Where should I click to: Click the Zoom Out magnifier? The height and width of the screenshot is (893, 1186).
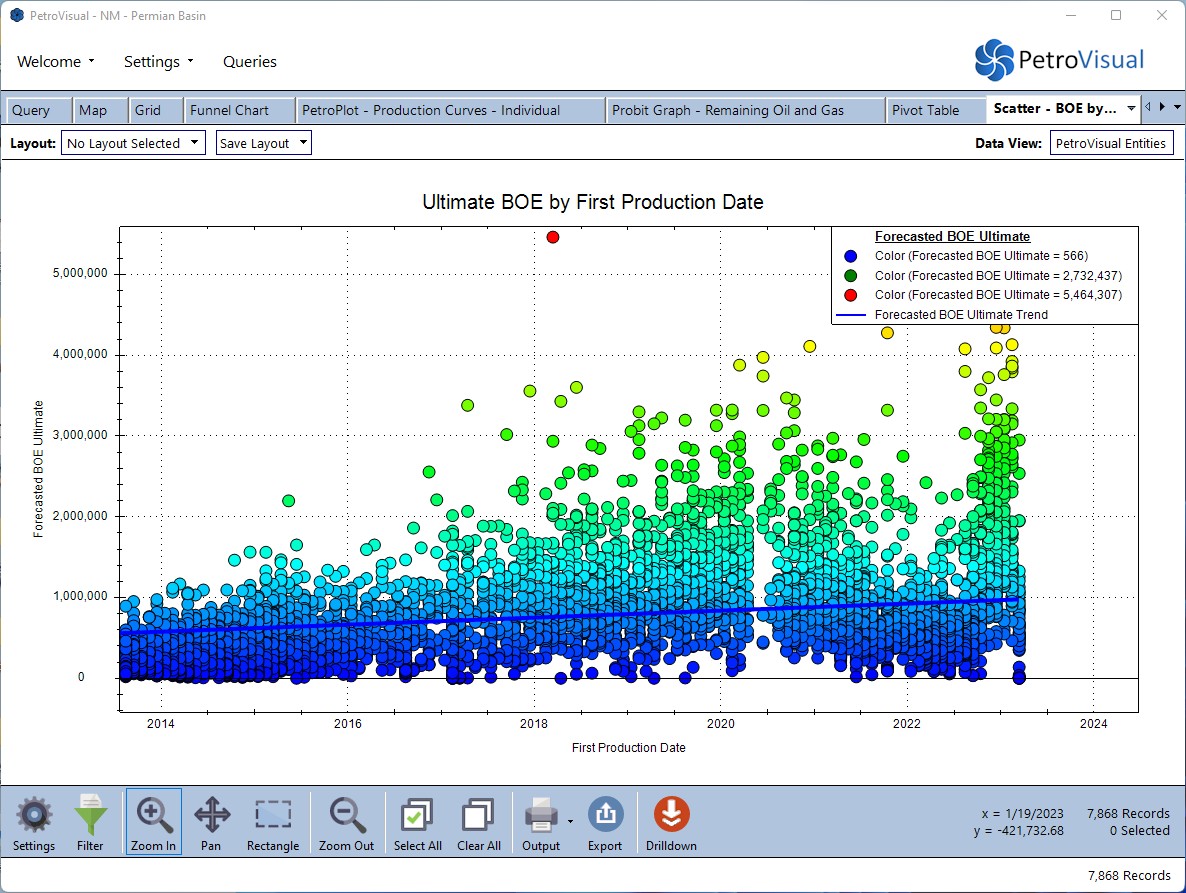347,816
